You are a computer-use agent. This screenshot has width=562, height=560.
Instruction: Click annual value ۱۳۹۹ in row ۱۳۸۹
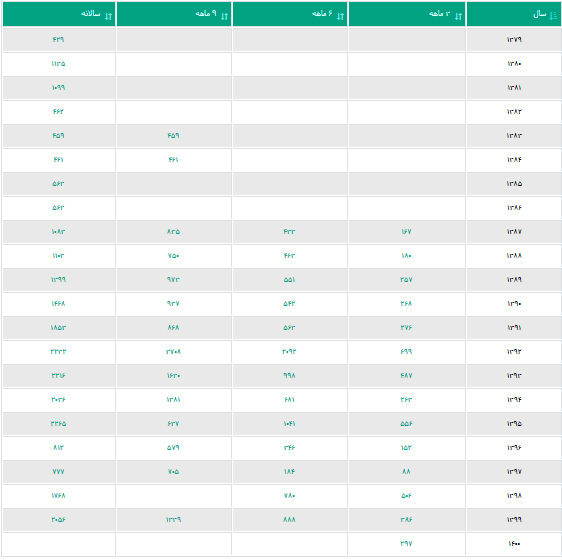point(58,280)
